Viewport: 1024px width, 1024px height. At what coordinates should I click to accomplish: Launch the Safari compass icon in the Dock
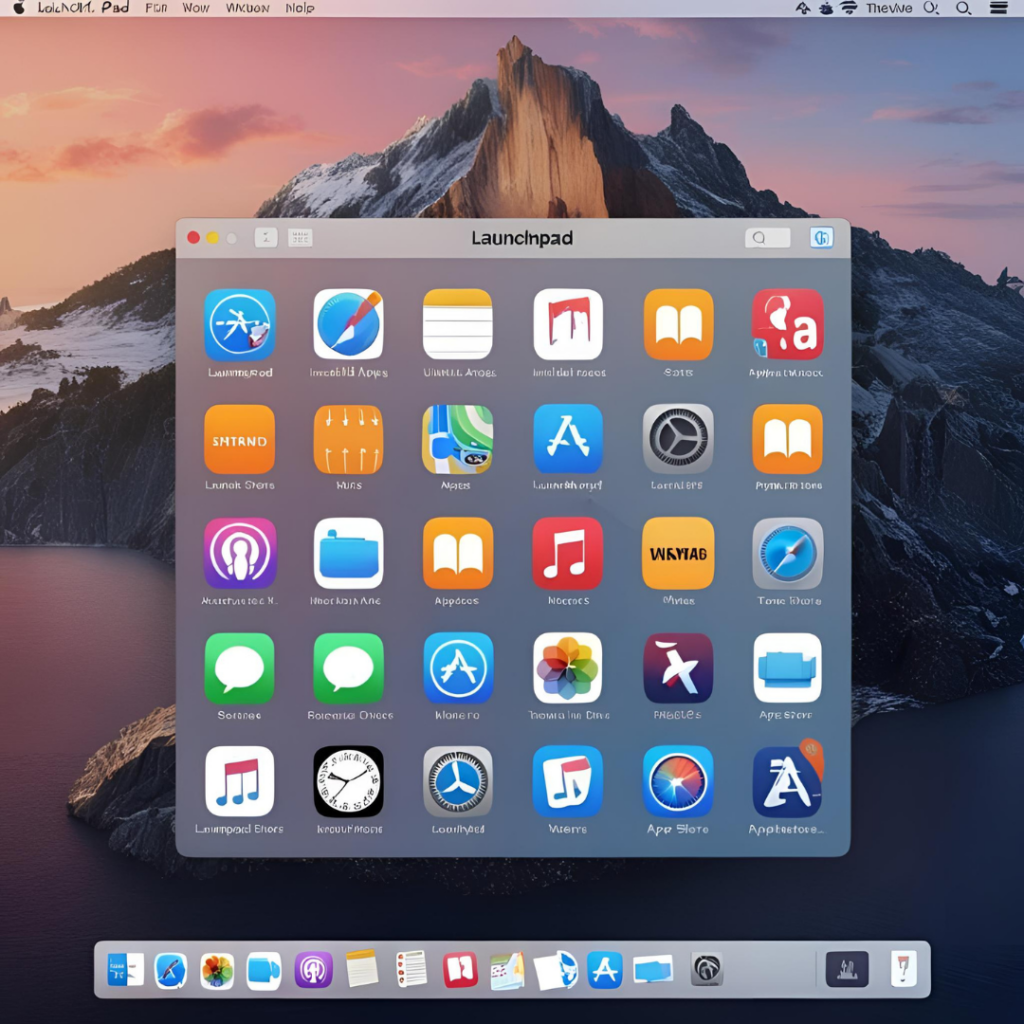tap(170, 970)
